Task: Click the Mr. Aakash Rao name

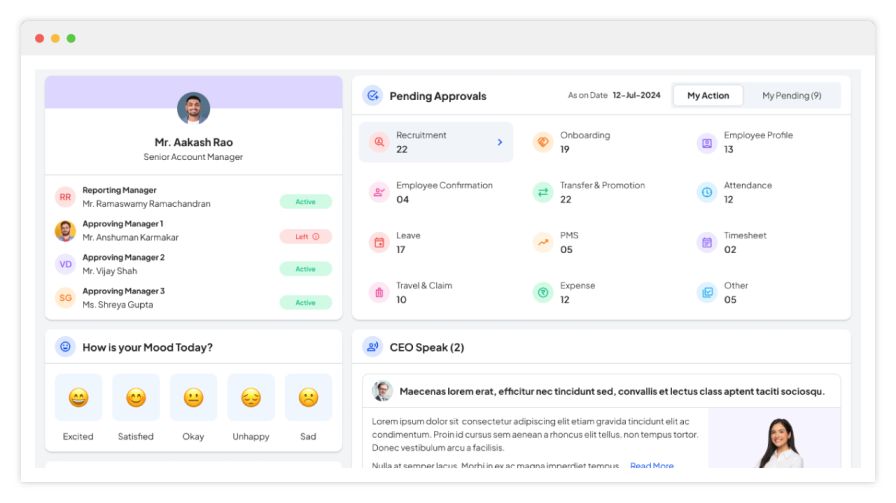Action: pyautogui.click(x=193, y=142)
